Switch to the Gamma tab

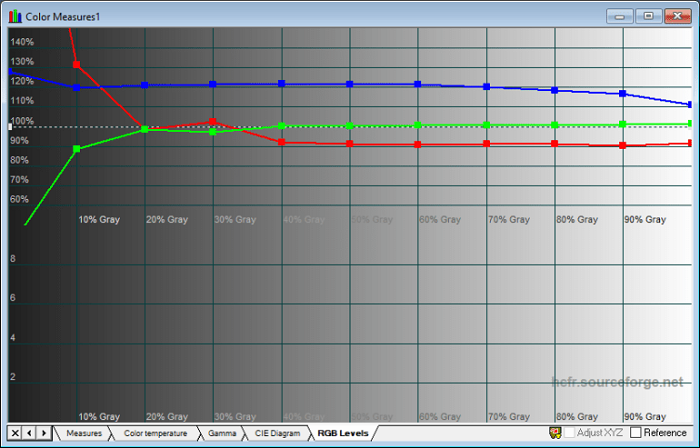[221, 433]
